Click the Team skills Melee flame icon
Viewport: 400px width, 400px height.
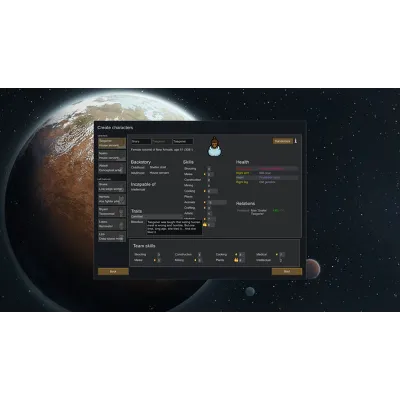pos(155,260)
